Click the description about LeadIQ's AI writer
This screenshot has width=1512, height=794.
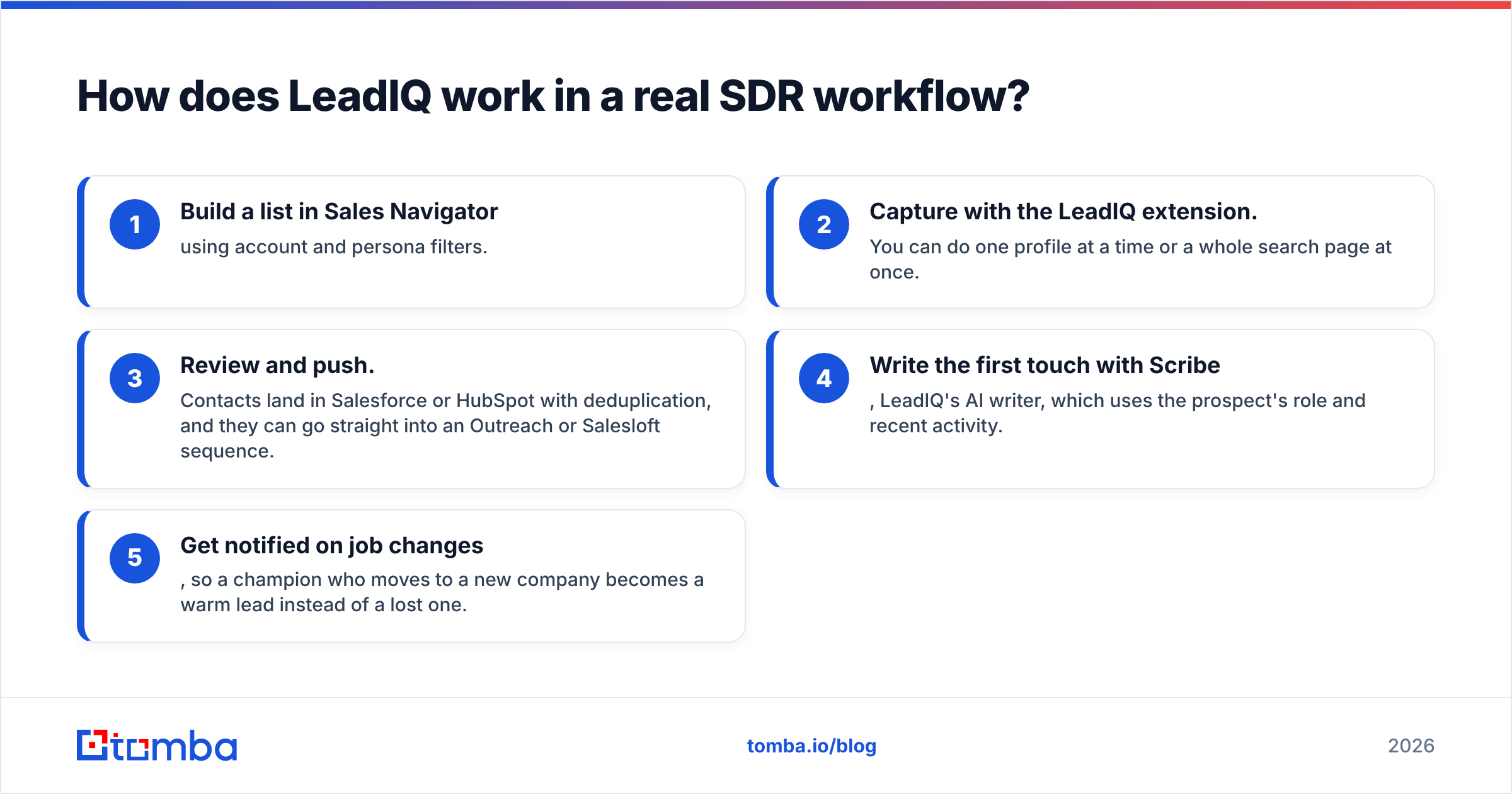coord(1118,413)
